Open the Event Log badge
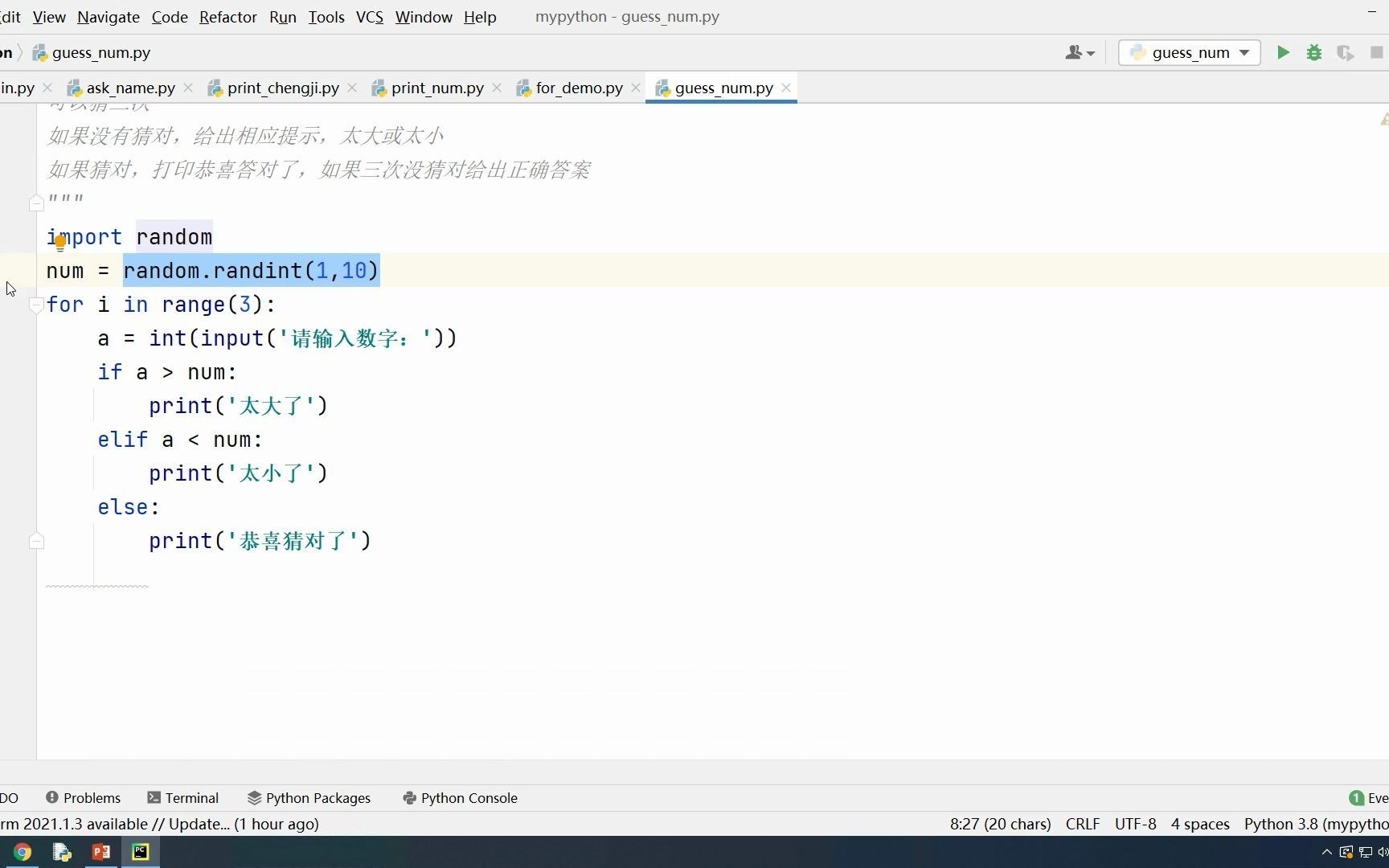Image resolution: width=1389 pixels, height=868 pixels. (x=1368, y=798)
